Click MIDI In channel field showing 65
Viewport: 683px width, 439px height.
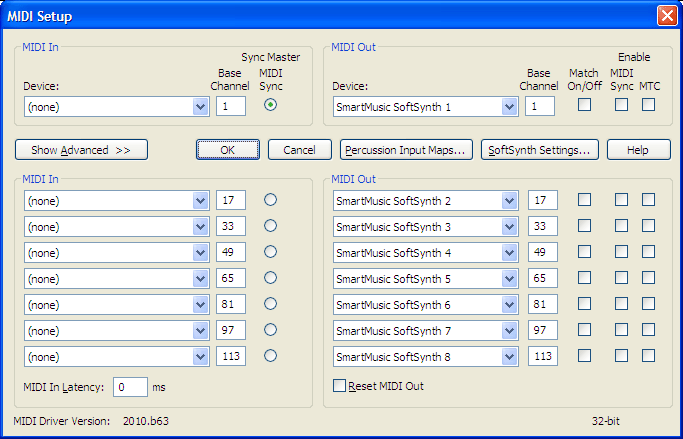[x=231, y=278]
